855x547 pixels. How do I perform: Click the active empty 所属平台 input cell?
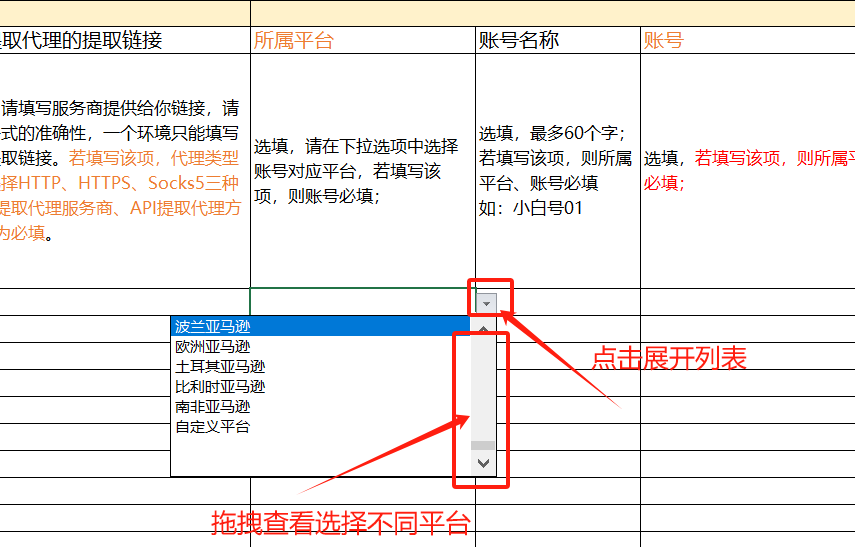click(363, 302)
